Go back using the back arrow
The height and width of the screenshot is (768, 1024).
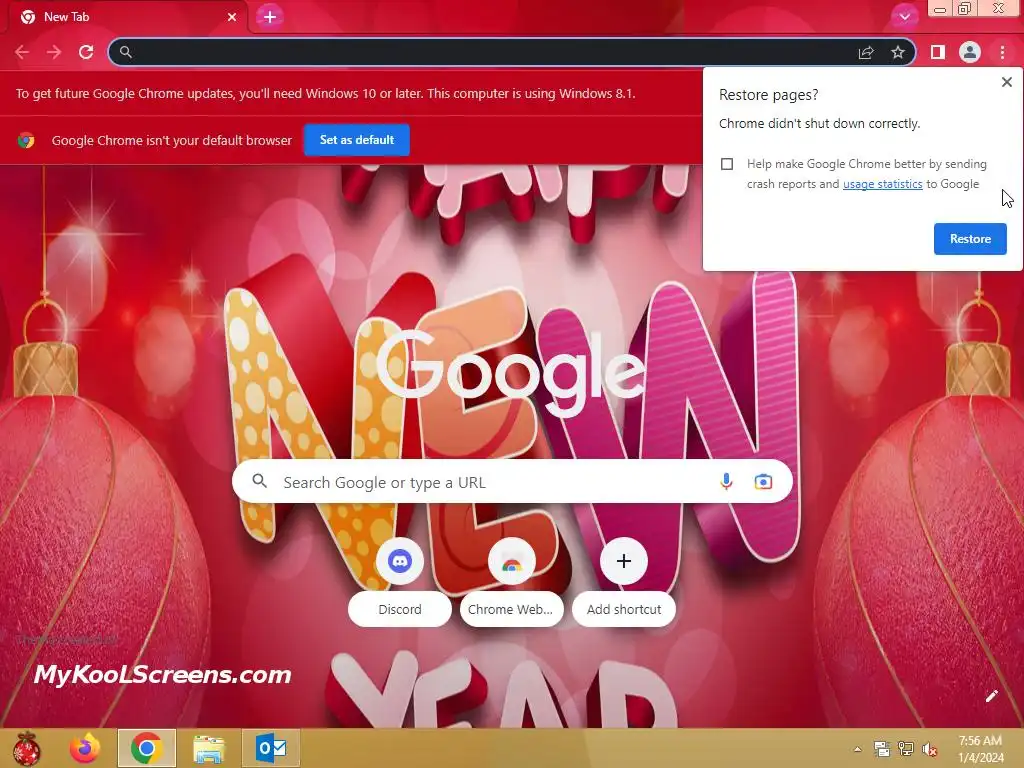click(22, 52)
